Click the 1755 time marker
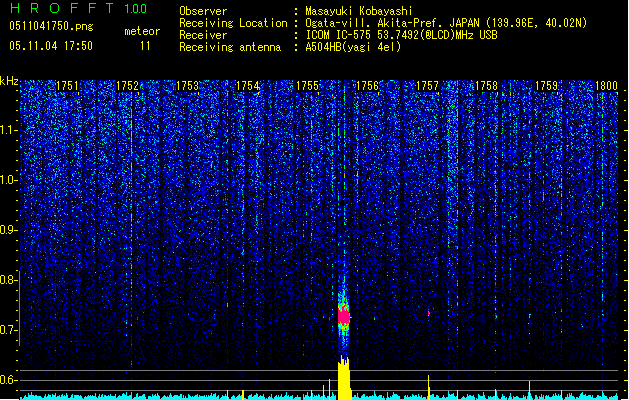Viewport: 629px width, 400px height. (x=307, y=86)
